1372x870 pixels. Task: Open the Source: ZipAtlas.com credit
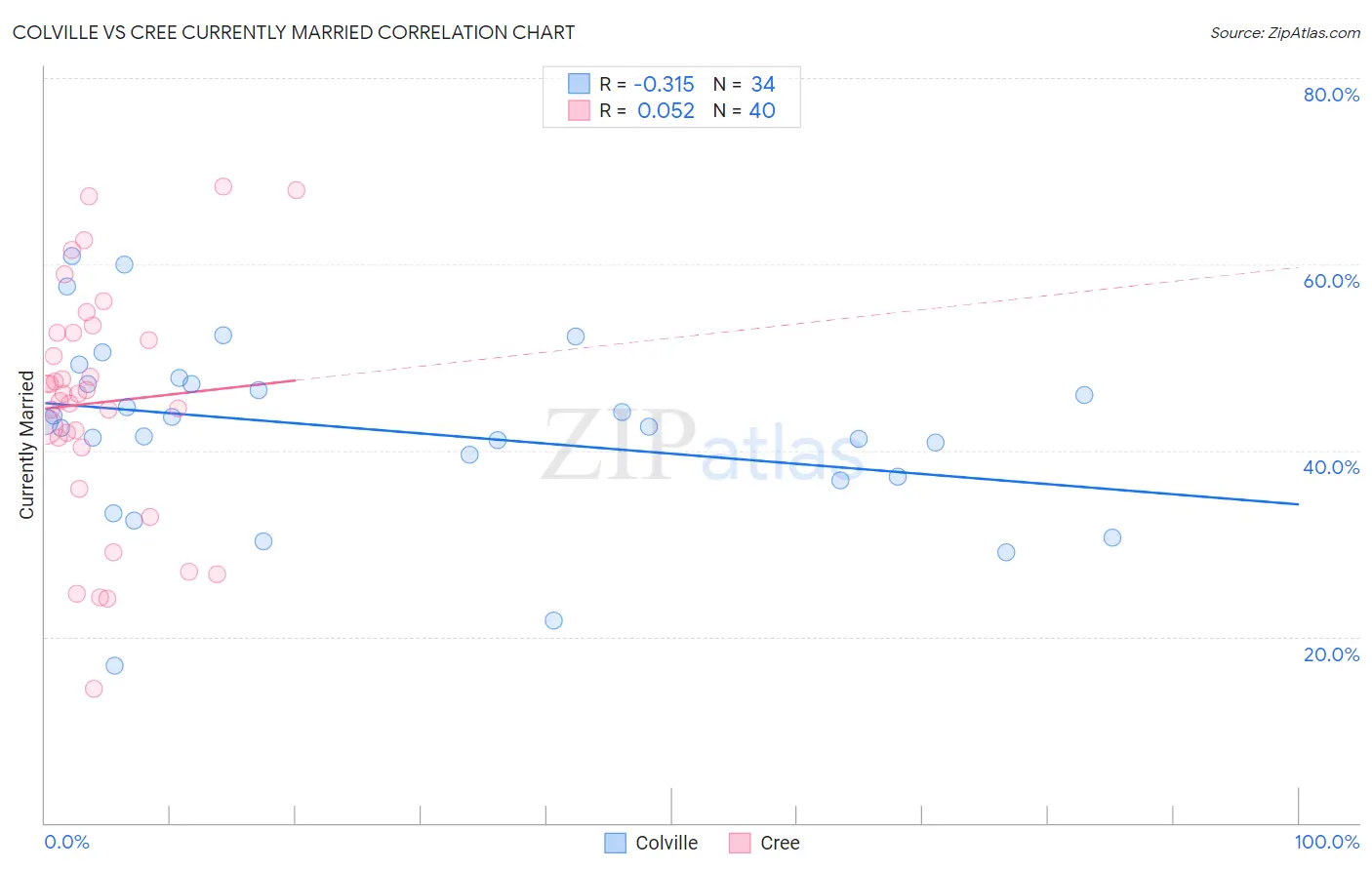[1285, 32]
